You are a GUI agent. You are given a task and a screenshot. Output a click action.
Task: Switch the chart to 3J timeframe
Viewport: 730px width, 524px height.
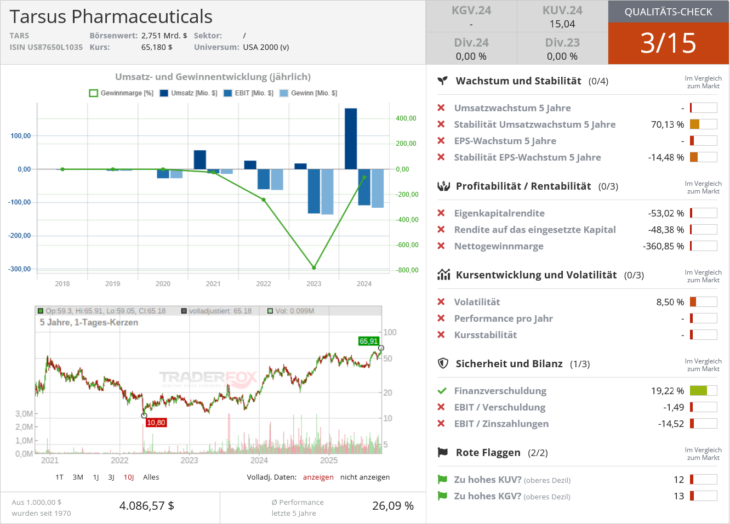click(111, 477)
